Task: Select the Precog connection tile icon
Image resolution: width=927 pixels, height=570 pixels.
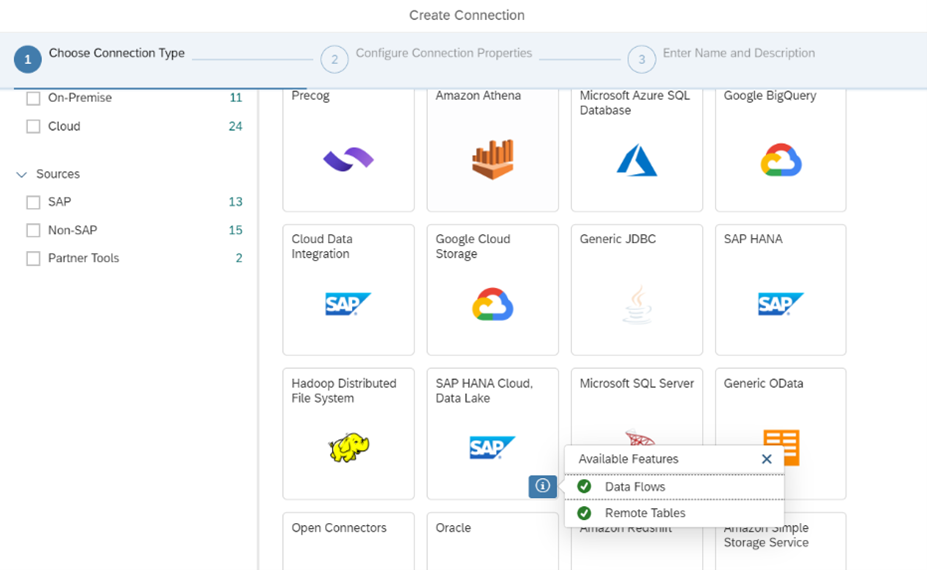Action: 348,159
